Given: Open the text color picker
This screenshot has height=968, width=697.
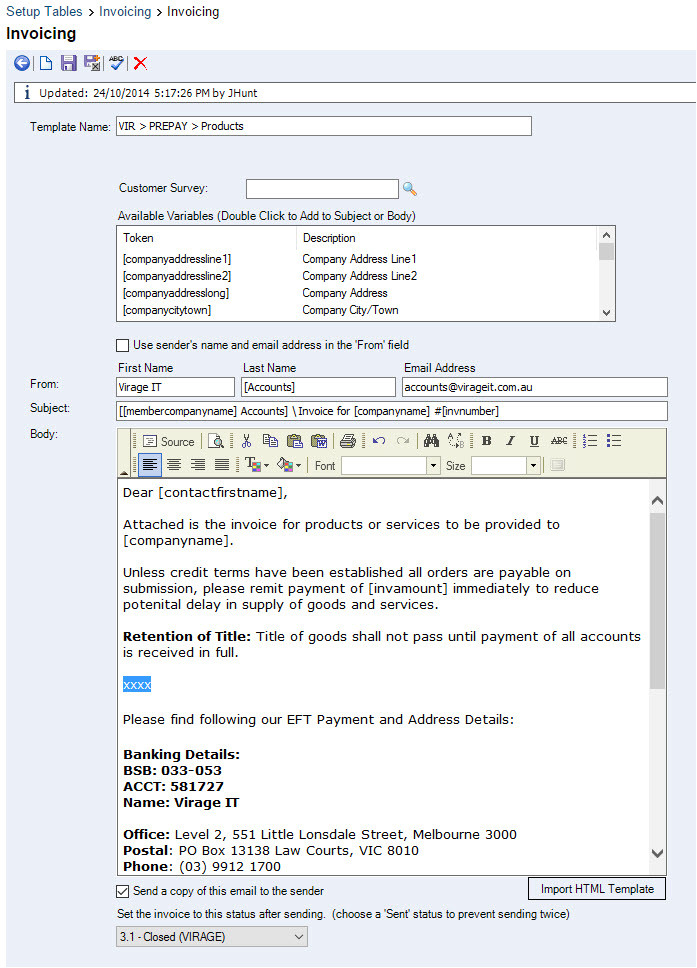Looking at the screenshot, I should click(257, 466).
